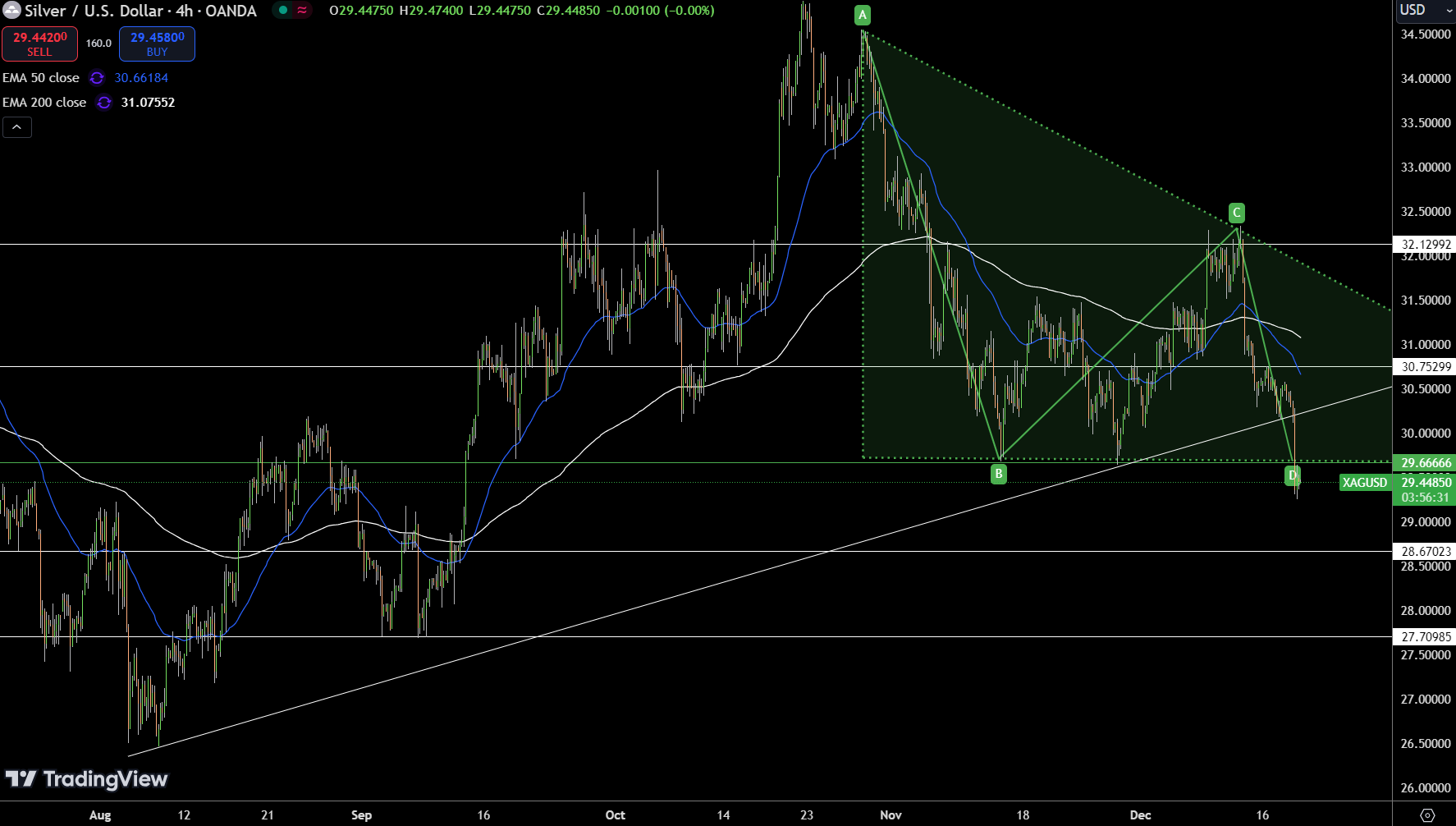The width and height of the screenshot is (1456, 826).
Task: Click the green market status dot
Action: tap(283, 11)
